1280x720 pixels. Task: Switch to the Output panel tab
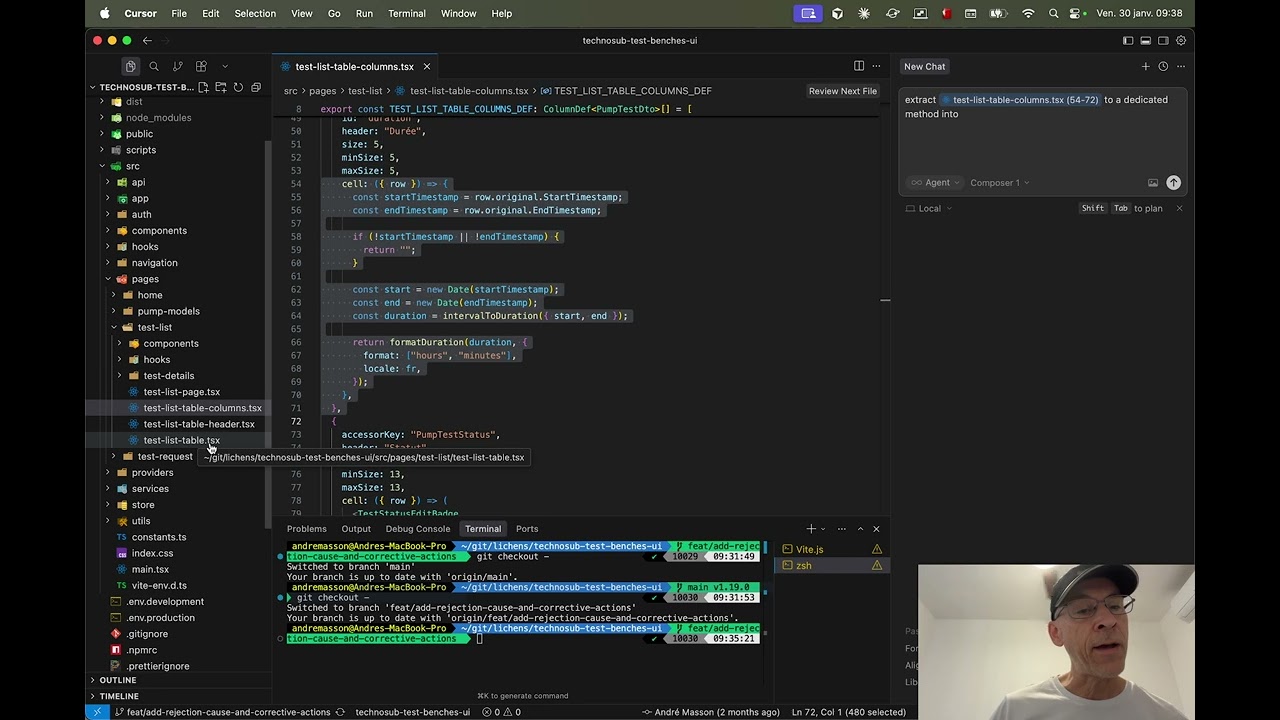pyautogui.click(x=356, y=529)
